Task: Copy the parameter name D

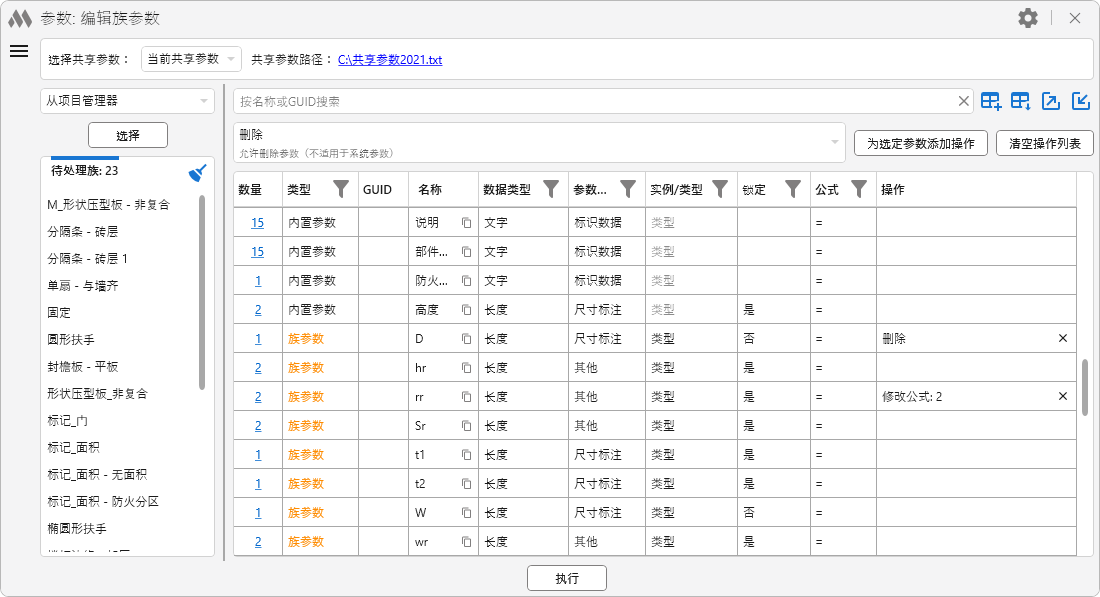Action: 466,339
